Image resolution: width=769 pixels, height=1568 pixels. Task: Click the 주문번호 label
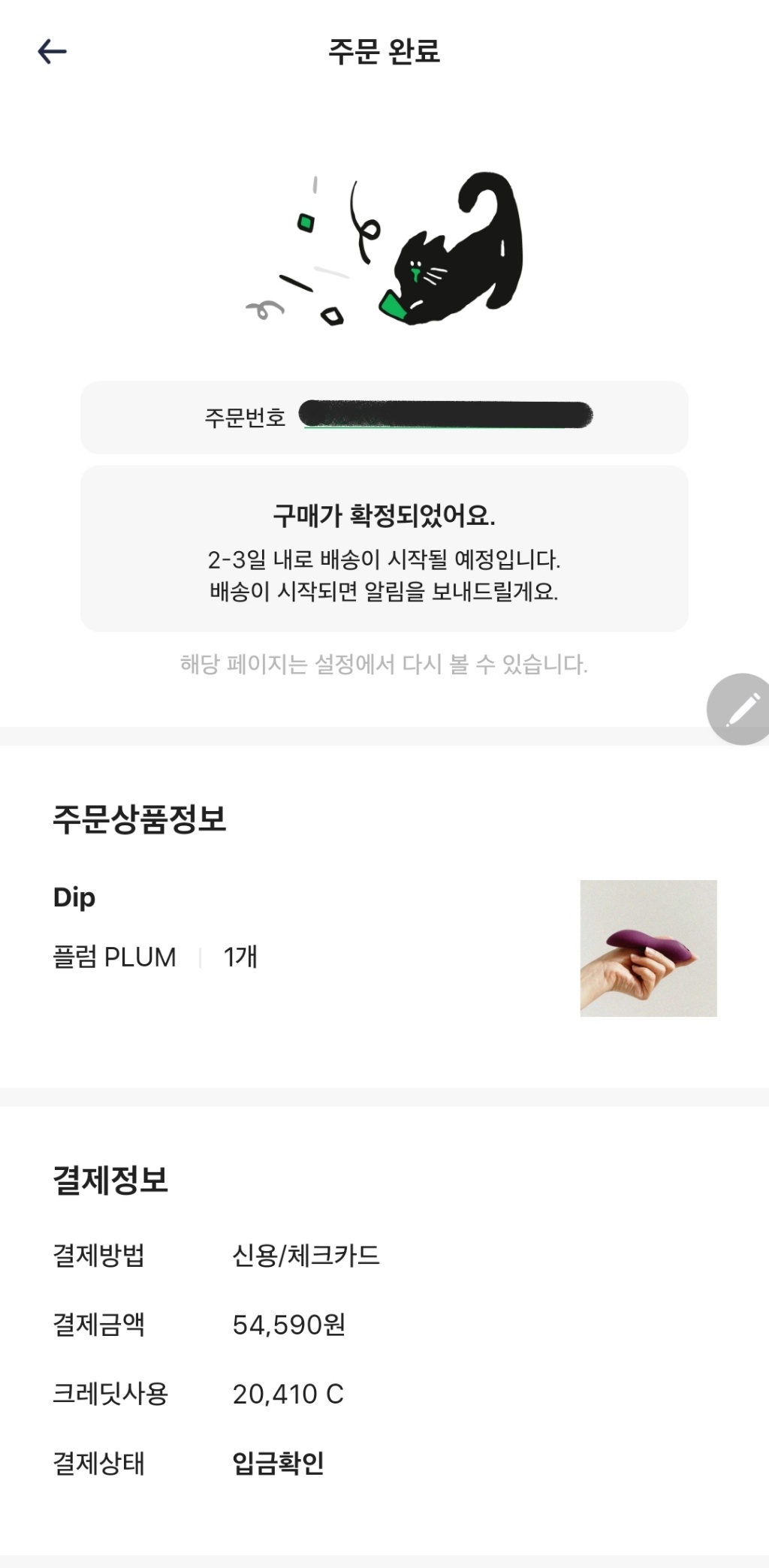pos(245,418)
